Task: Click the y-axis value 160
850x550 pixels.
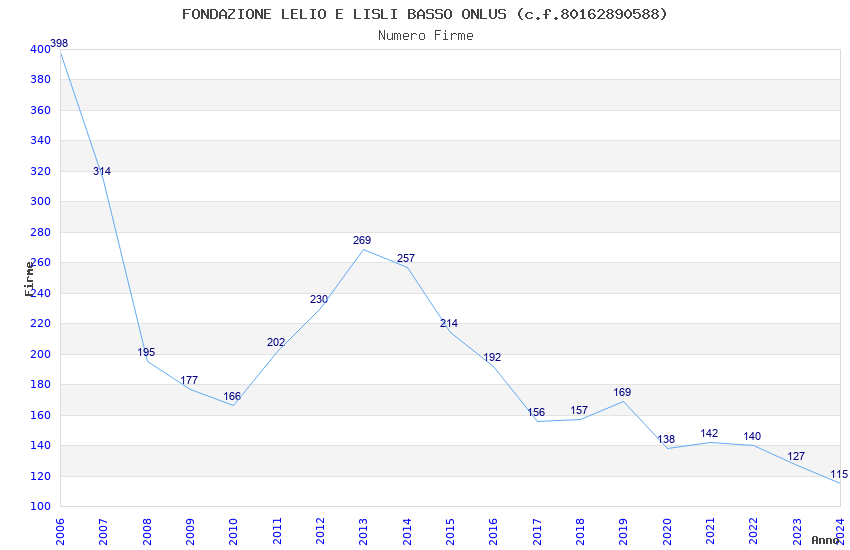Action: click(40, 415)
